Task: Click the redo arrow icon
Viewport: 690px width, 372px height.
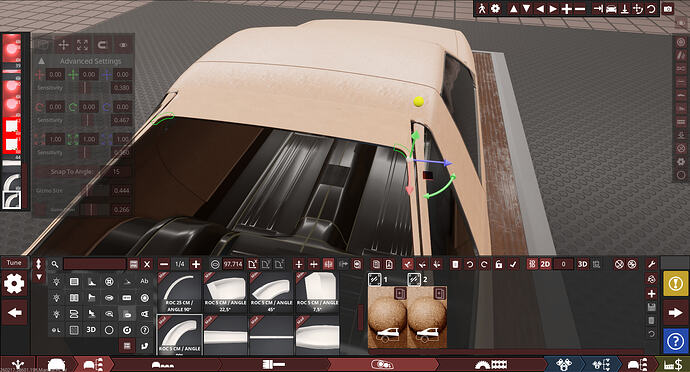Action: tap(484, 264)
